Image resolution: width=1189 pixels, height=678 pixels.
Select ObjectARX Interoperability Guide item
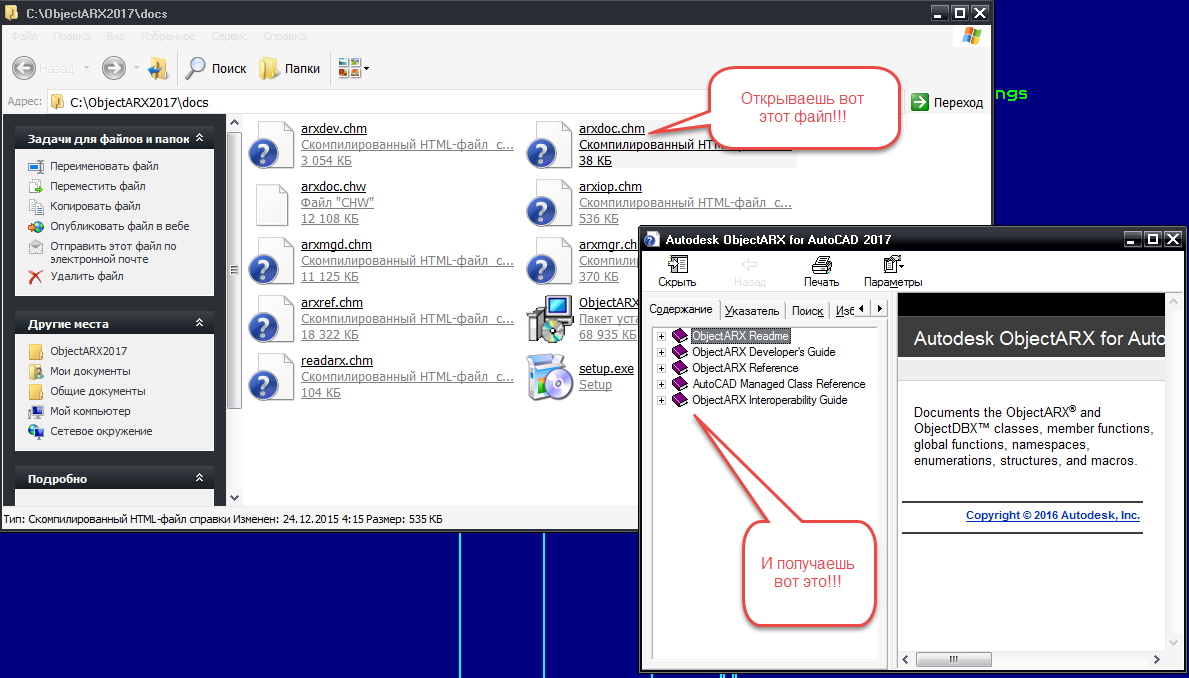770,400
